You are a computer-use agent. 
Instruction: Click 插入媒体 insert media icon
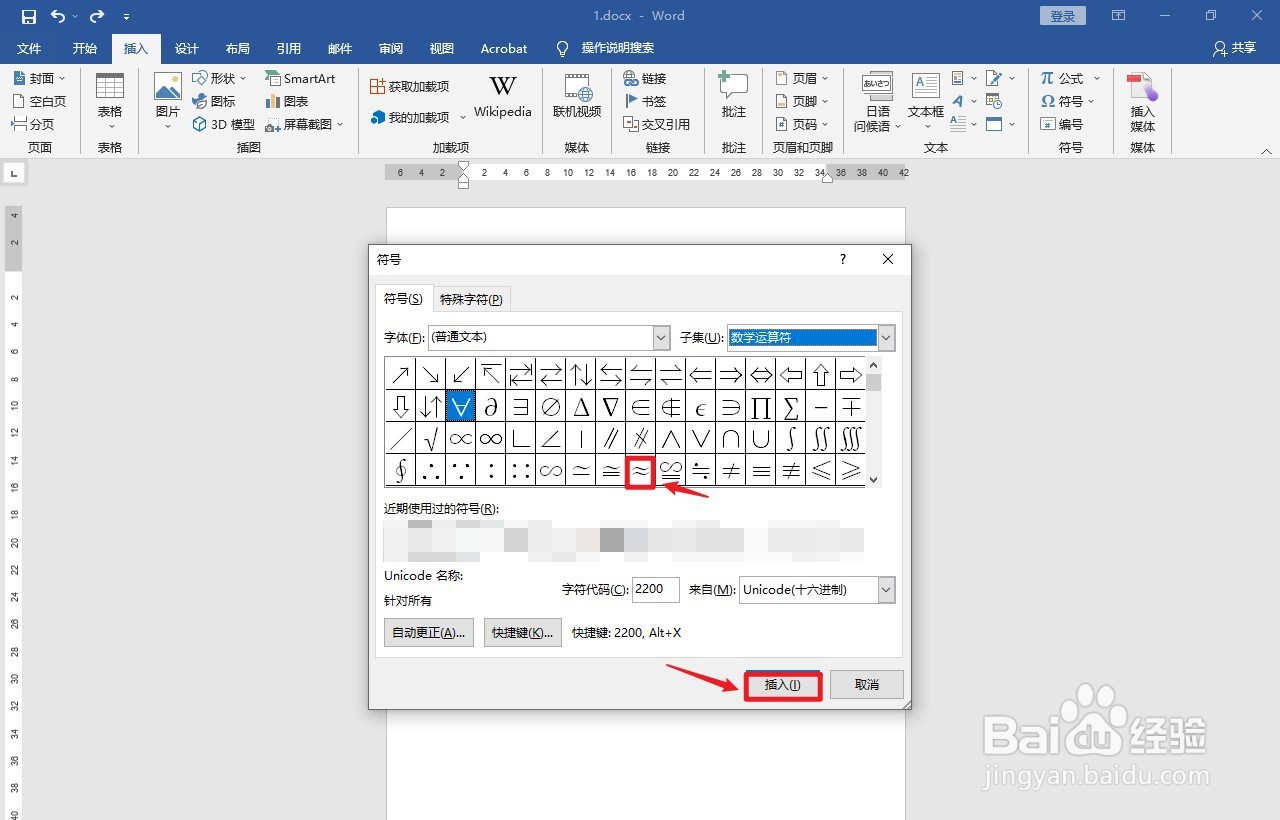pyautogui.click(x=1143, y=103)
